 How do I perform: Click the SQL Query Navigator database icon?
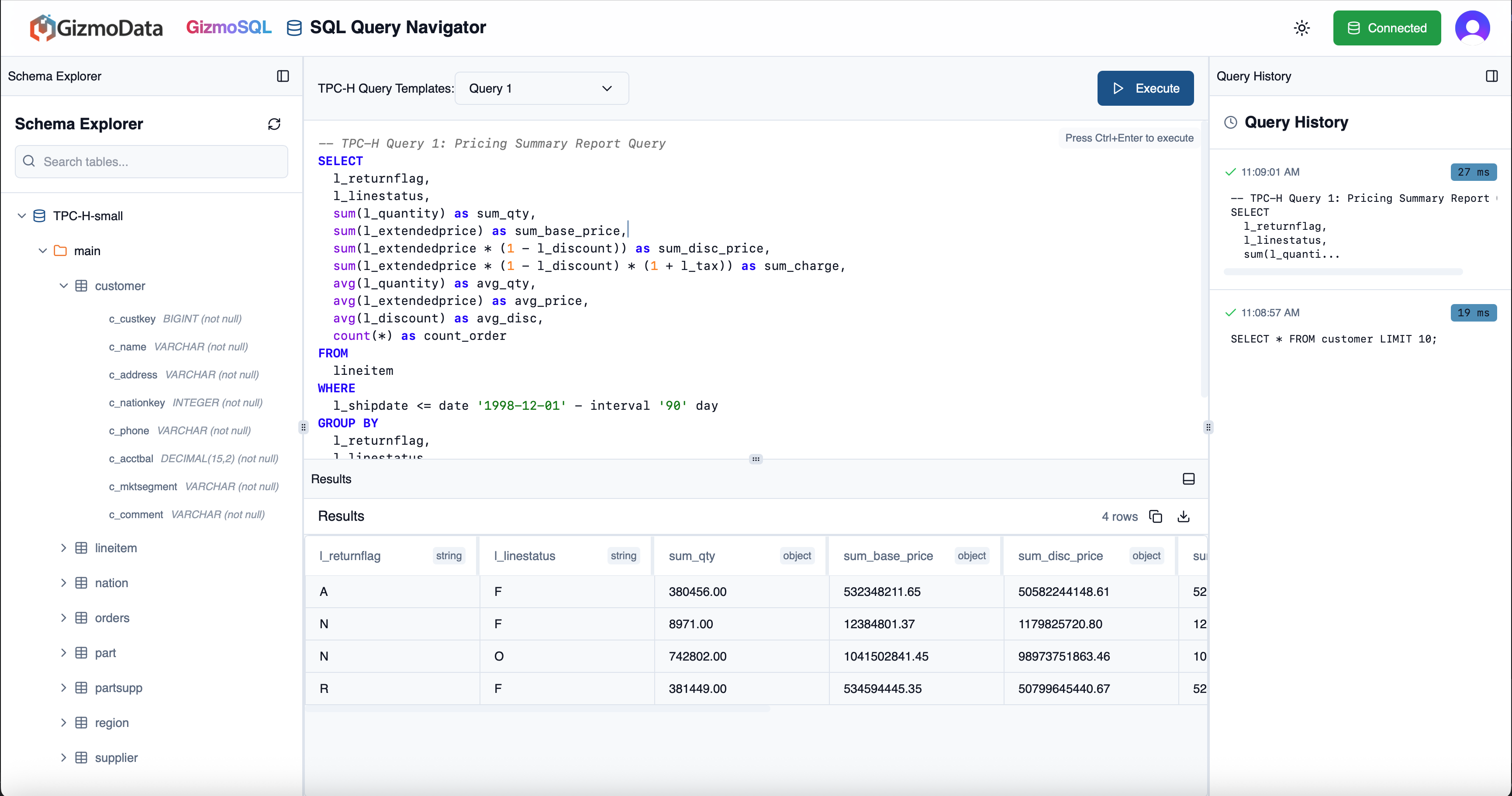(294, 28)
